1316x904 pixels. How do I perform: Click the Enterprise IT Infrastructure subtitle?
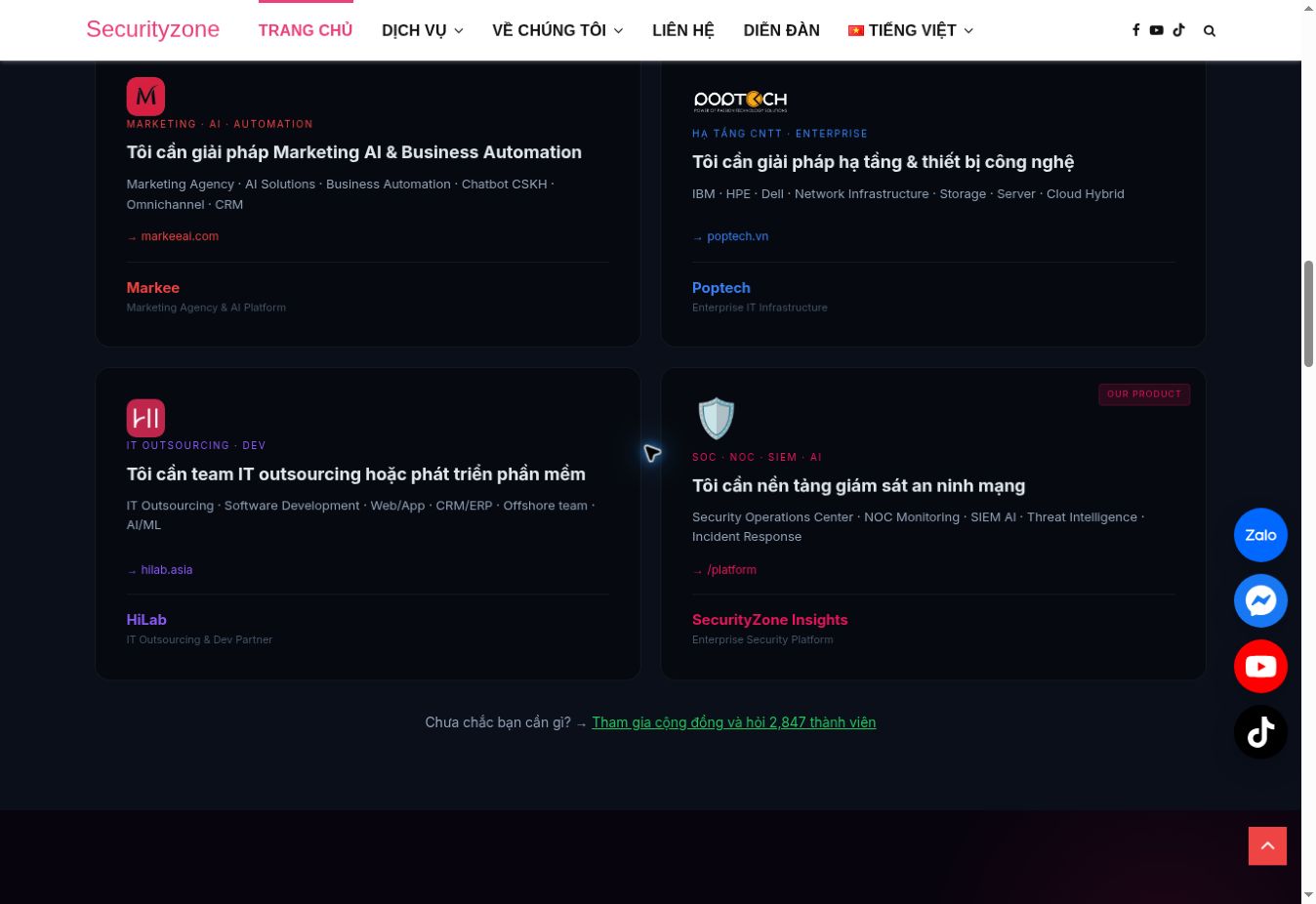click(760, 308)
